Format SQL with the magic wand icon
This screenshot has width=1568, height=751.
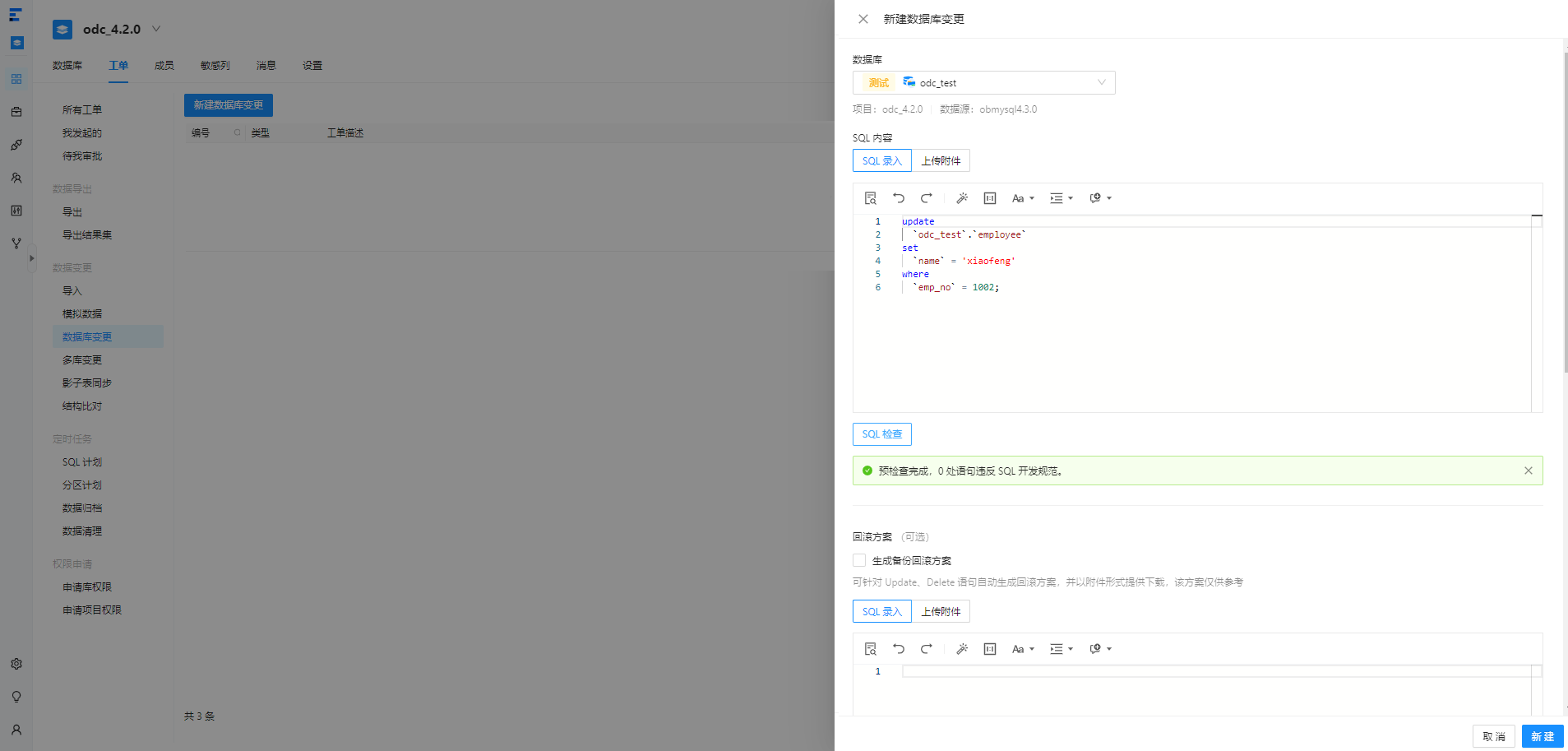962,198
